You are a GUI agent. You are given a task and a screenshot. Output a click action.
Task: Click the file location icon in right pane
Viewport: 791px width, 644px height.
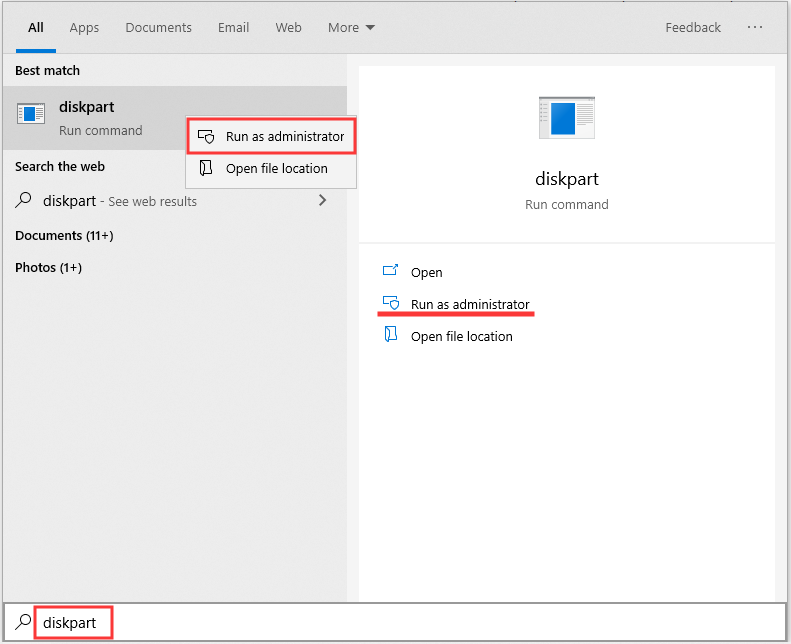pyautogui.click(x=391, y=335)
